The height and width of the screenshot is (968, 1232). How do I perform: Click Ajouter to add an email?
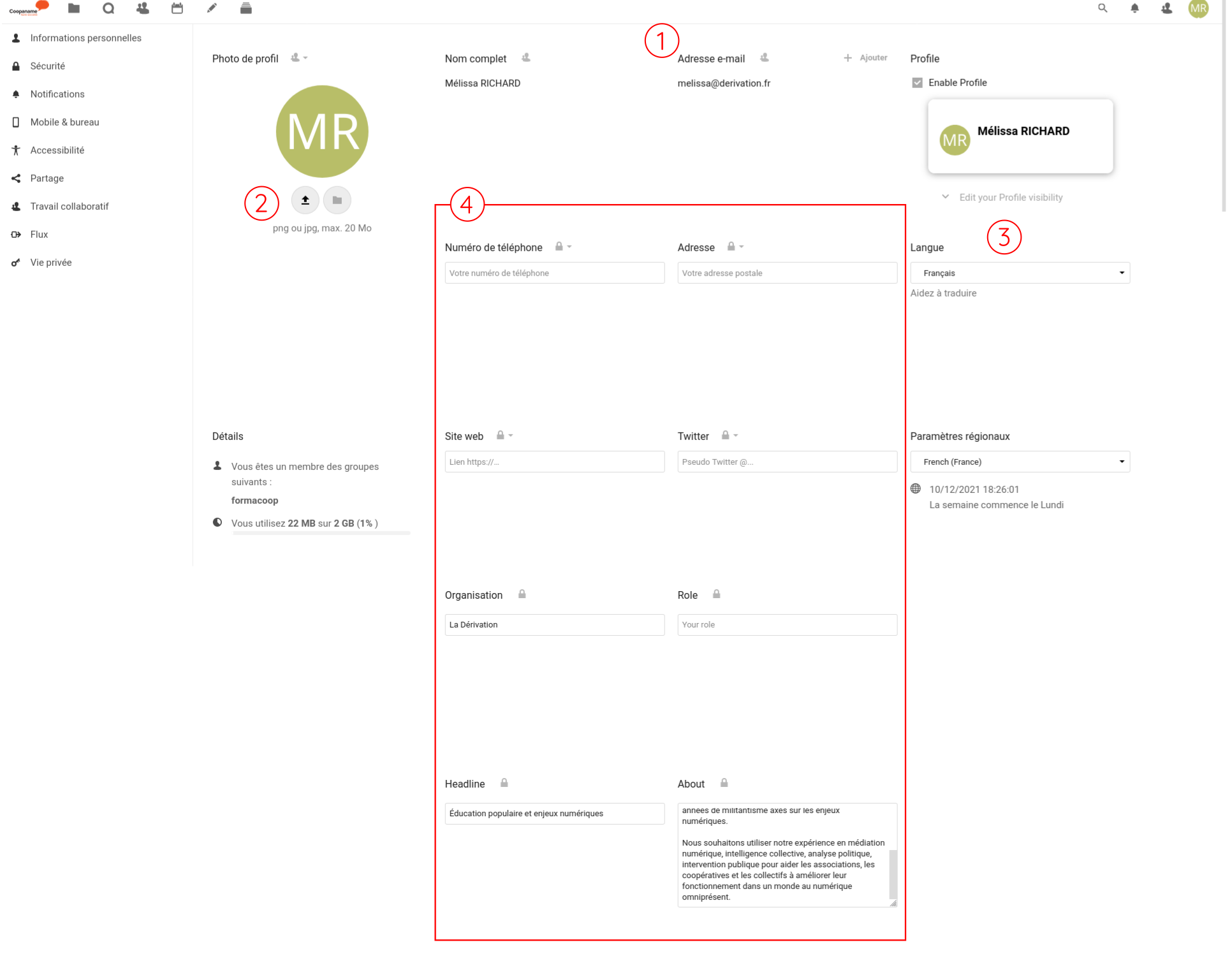point(865,58)
